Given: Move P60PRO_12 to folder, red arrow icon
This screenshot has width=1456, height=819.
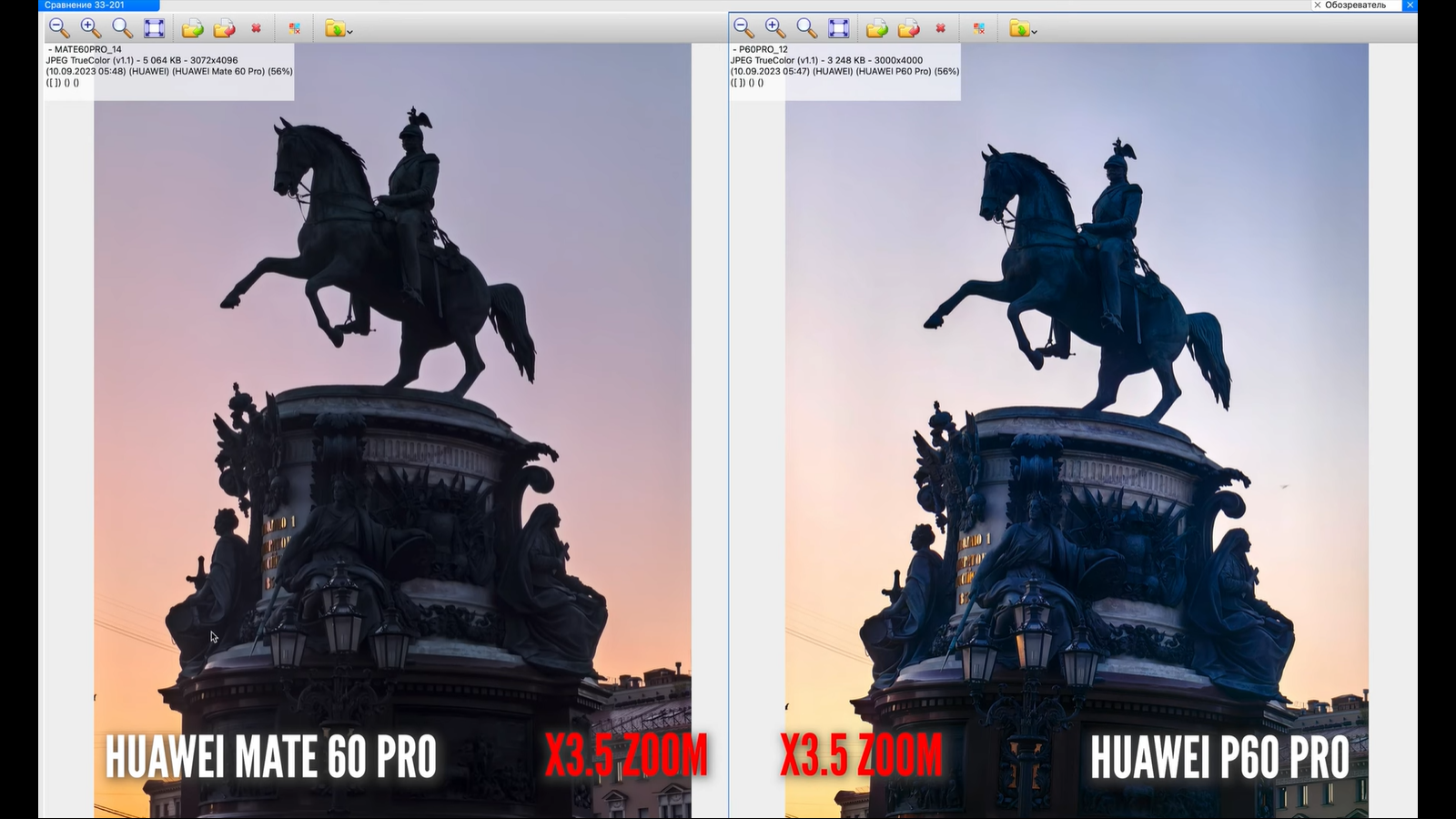Looking at the screenshot, I should (x=909, y=29).
